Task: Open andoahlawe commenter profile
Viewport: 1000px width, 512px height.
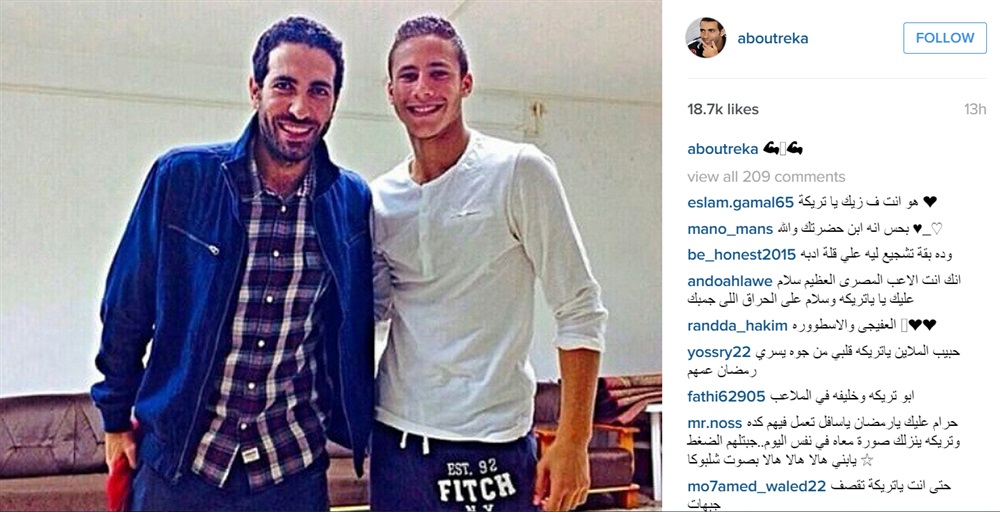Action: tap(730, 281)
